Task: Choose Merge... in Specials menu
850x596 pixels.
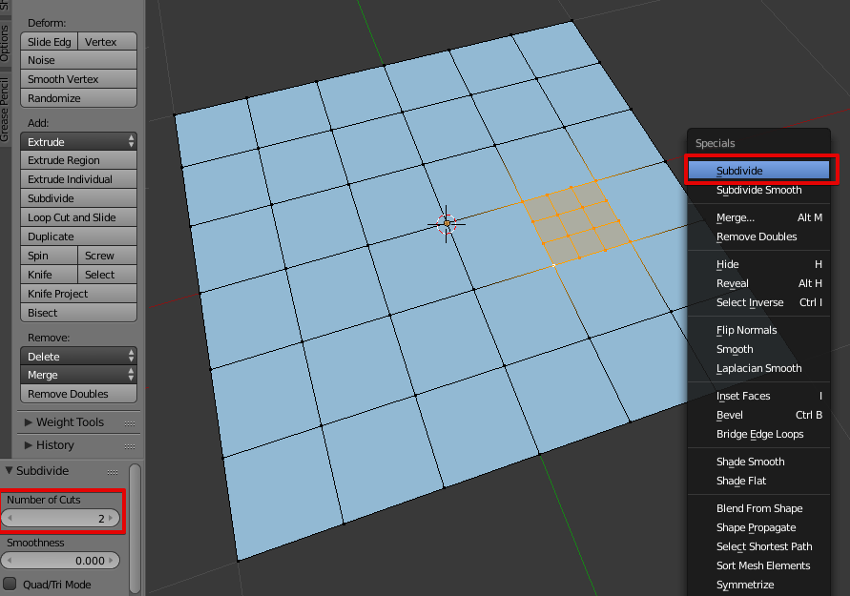Action: pyautogui.click(x=759, y=217)
